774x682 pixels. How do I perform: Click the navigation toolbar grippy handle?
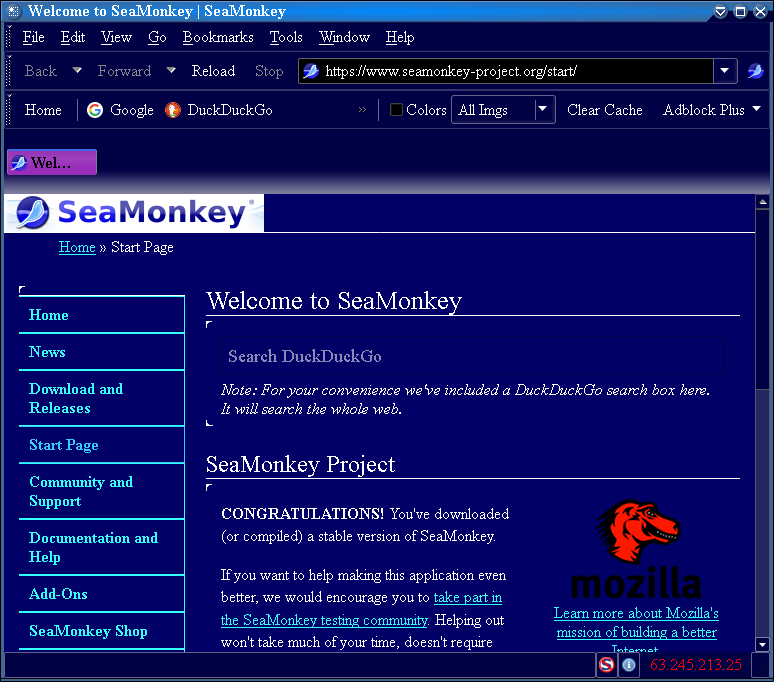[x=9, y=71]
